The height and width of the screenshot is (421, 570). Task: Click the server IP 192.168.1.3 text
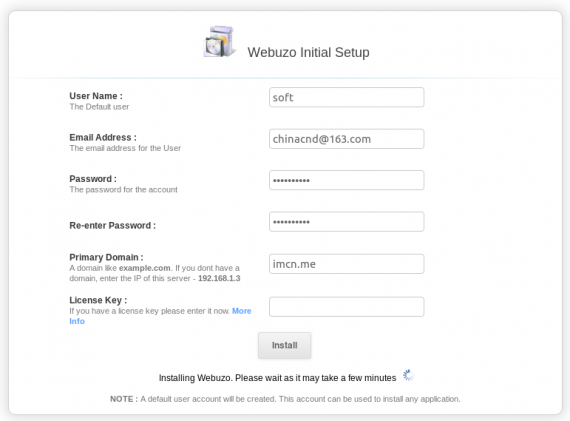click(219, 278)
